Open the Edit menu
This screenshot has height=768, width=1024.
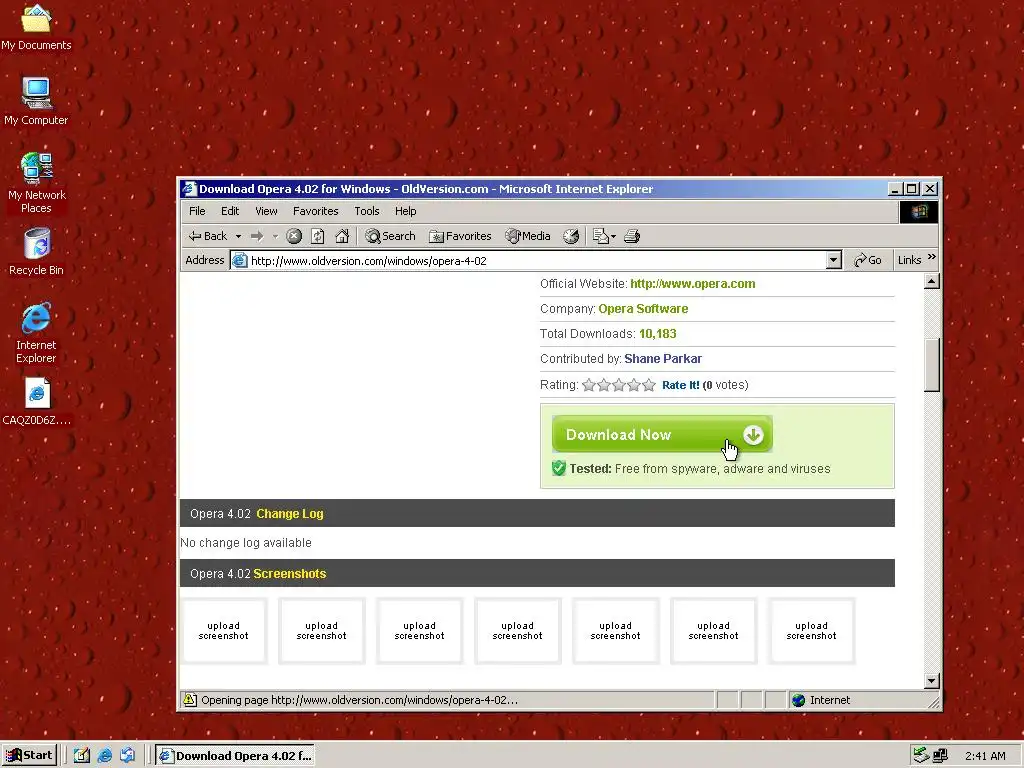click(x=230, y=211)
